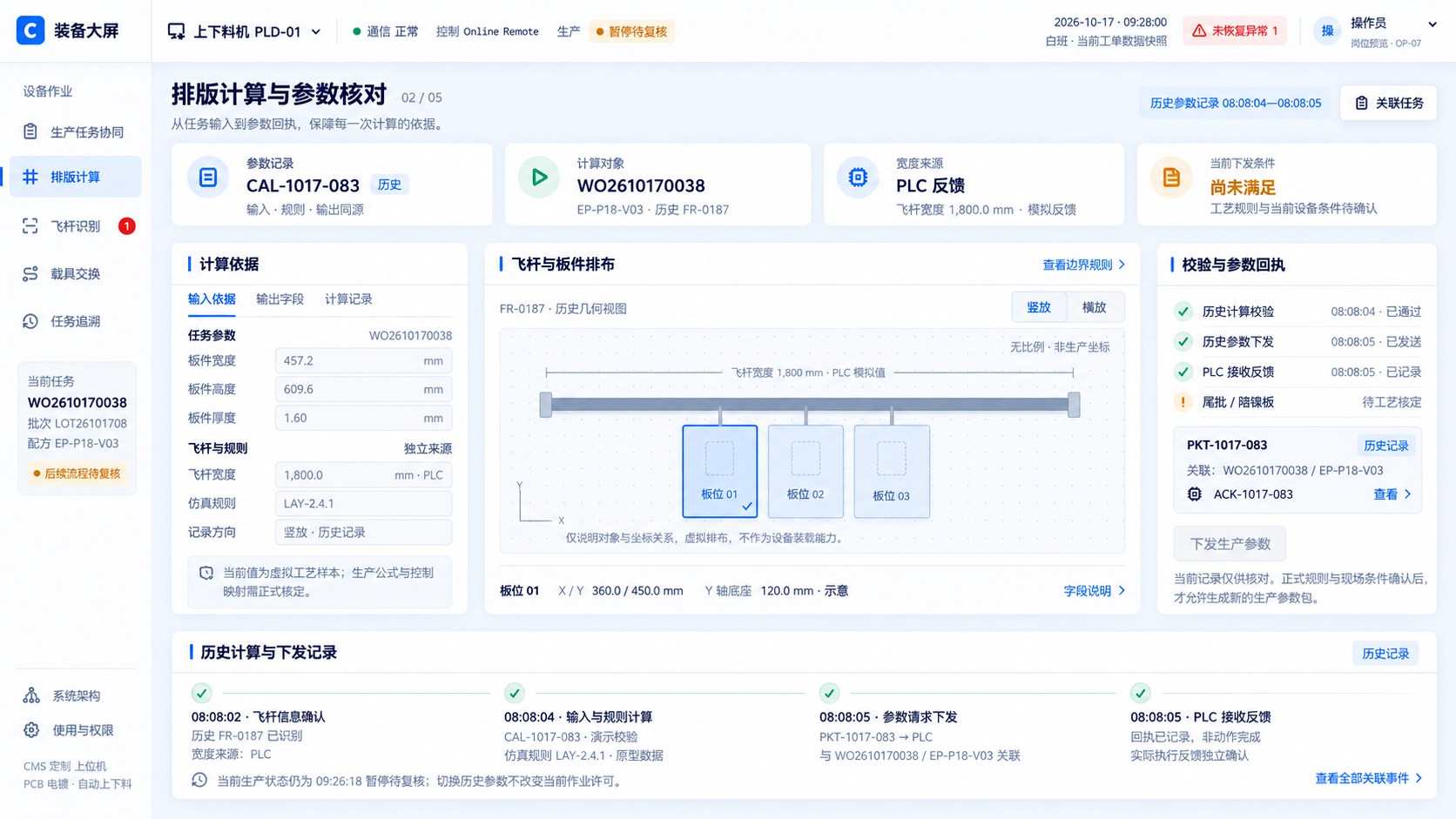The width and height of the screenshot is (1456, 819).
Task: Click the 关联任务 button
Action: 1389,103
